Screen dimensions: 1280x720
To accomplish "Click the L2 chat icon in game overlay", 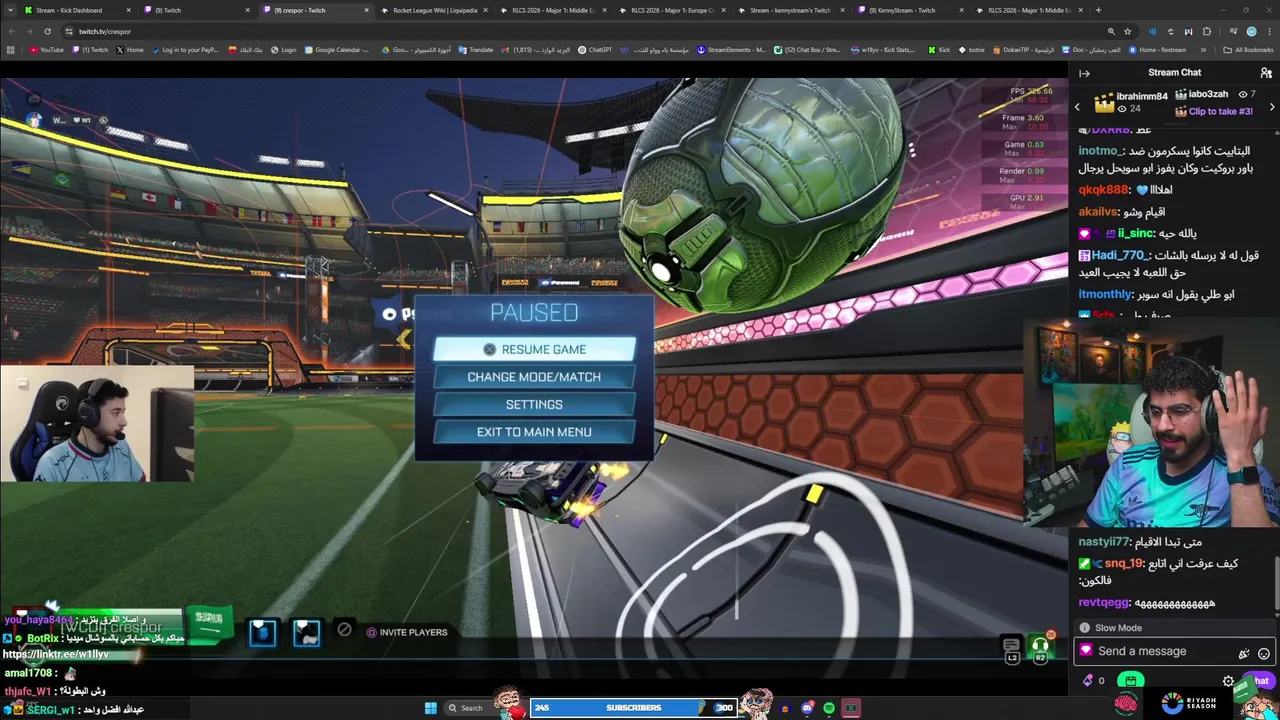I will tap(1011, 648).
